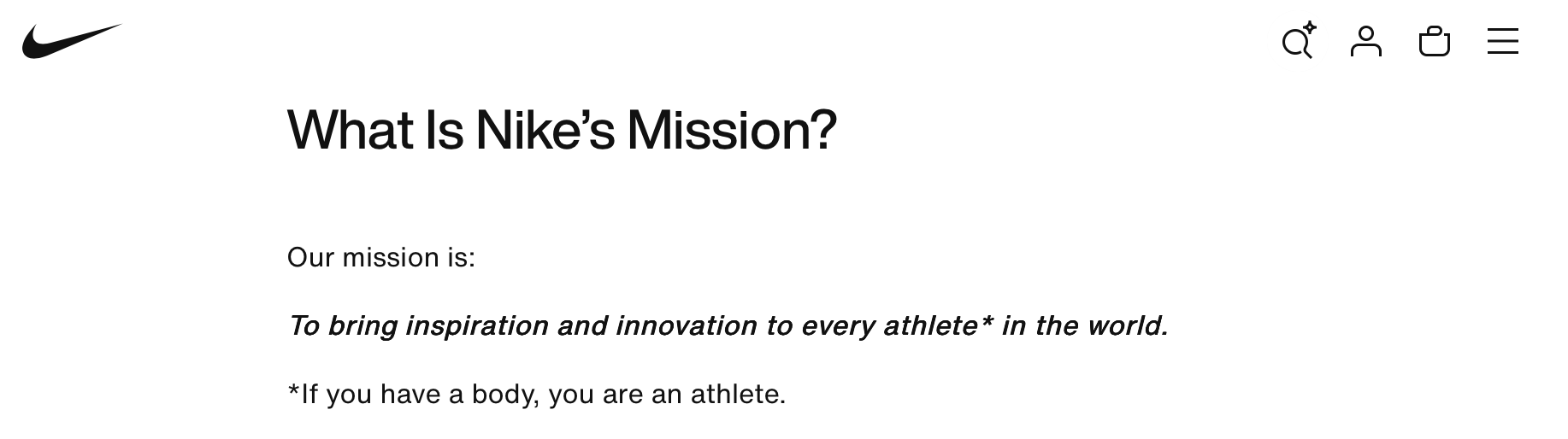Click the word "every" in the mission statement
This screenshot has height=439, width=1568.
click(837, 325)
